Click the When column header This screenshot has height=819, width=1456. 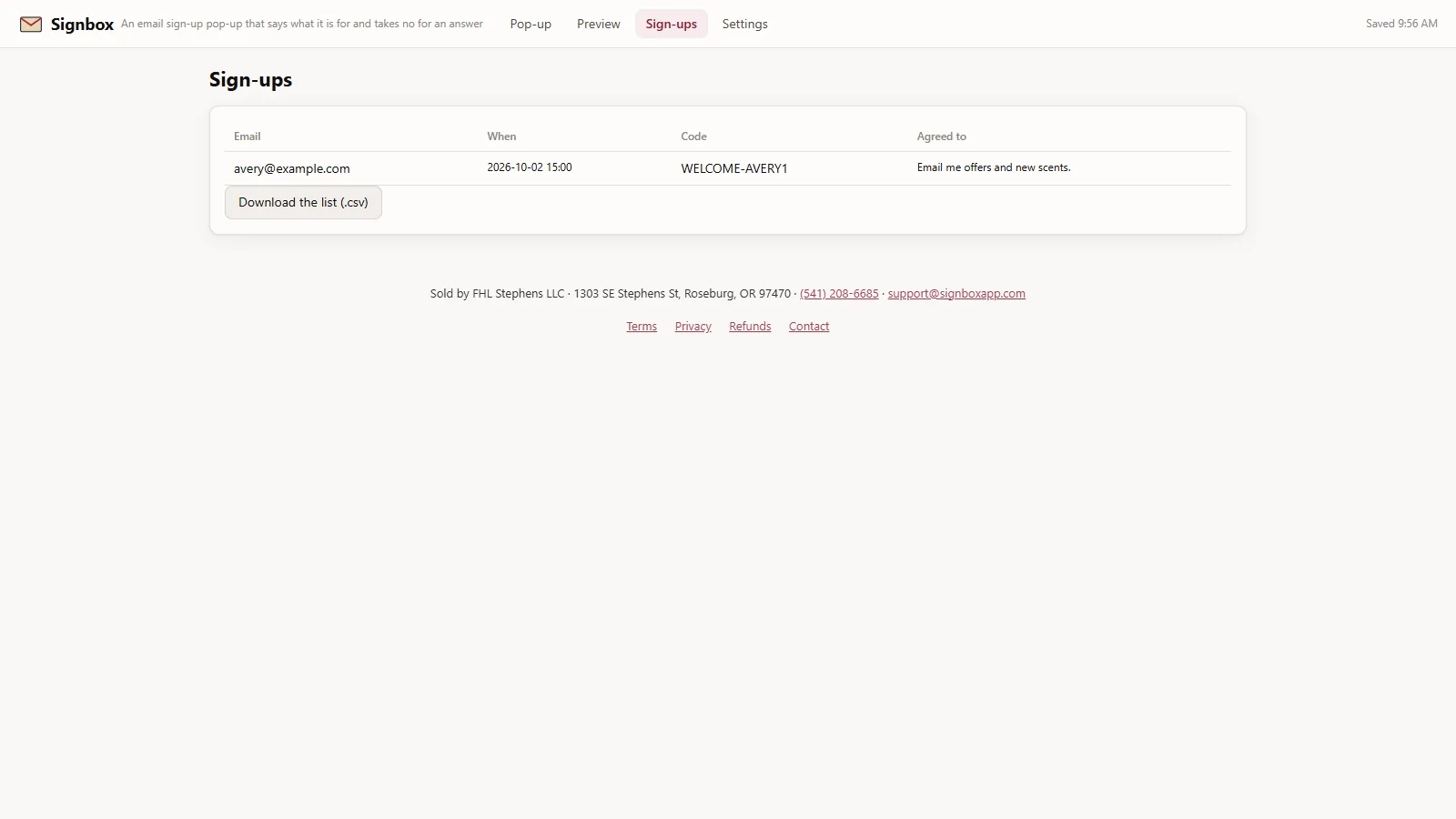[x=501, y=136]
